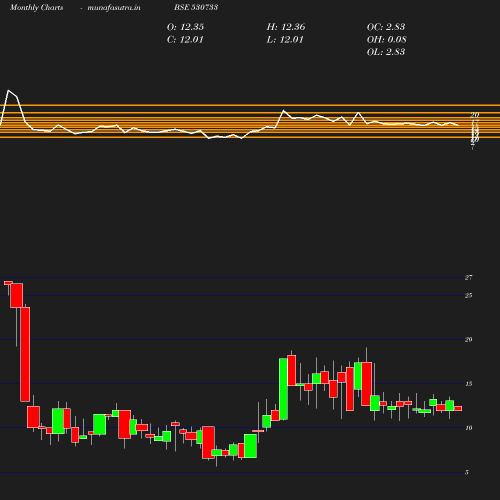
Task: Click the high value 'H: 12.36'
Action: [286, 27]
